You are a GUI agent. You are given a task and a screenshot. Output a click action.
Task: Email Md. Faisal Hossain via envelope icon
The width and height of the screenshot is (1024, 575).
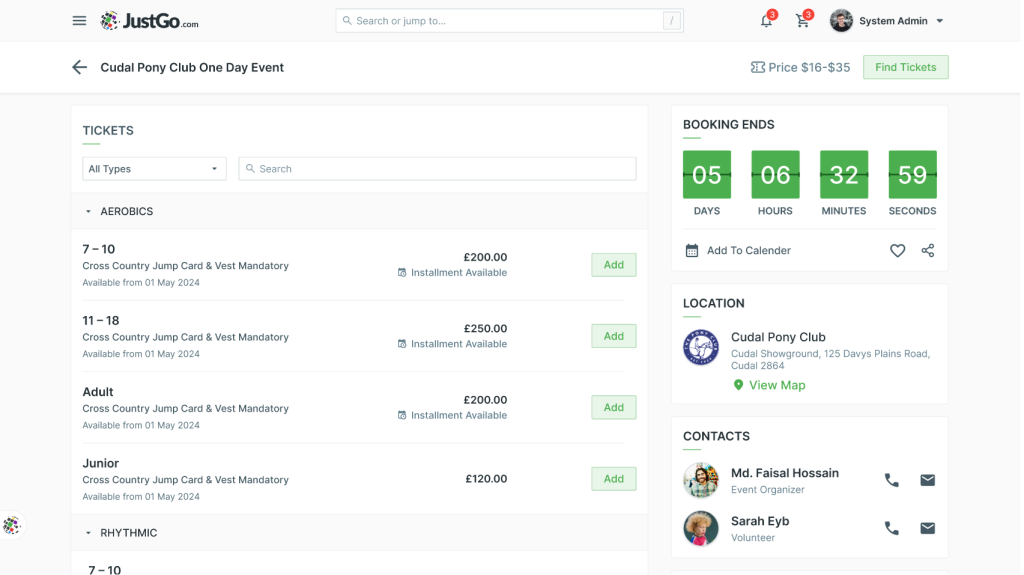[x=927, y=480]
